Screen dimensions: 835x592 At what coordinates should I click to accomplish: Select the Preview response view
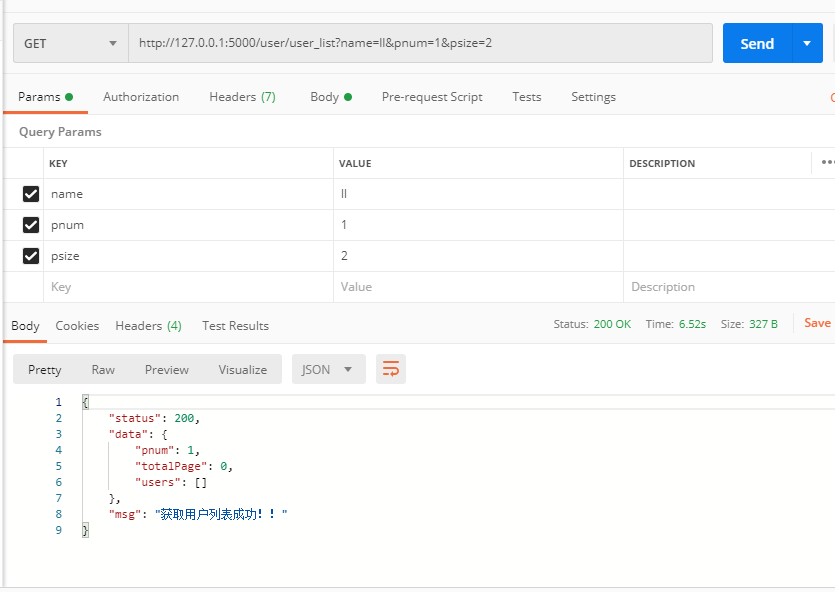coord(167,369)
